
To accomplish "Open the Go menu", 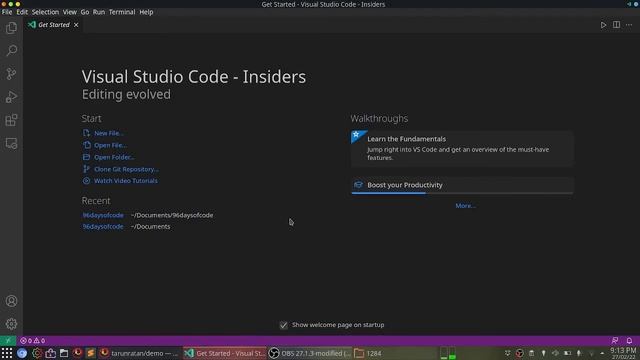I will tap(84, 12).
